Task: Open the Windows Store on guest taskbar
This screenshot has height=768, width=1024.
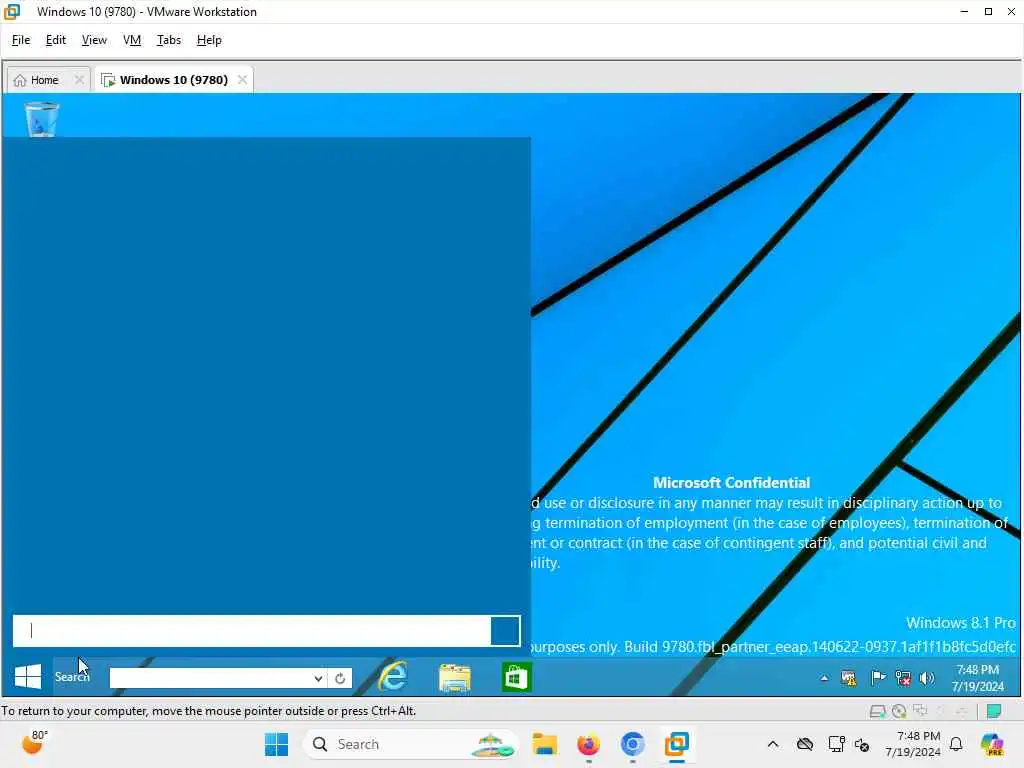Action: [x=516, y=677]
